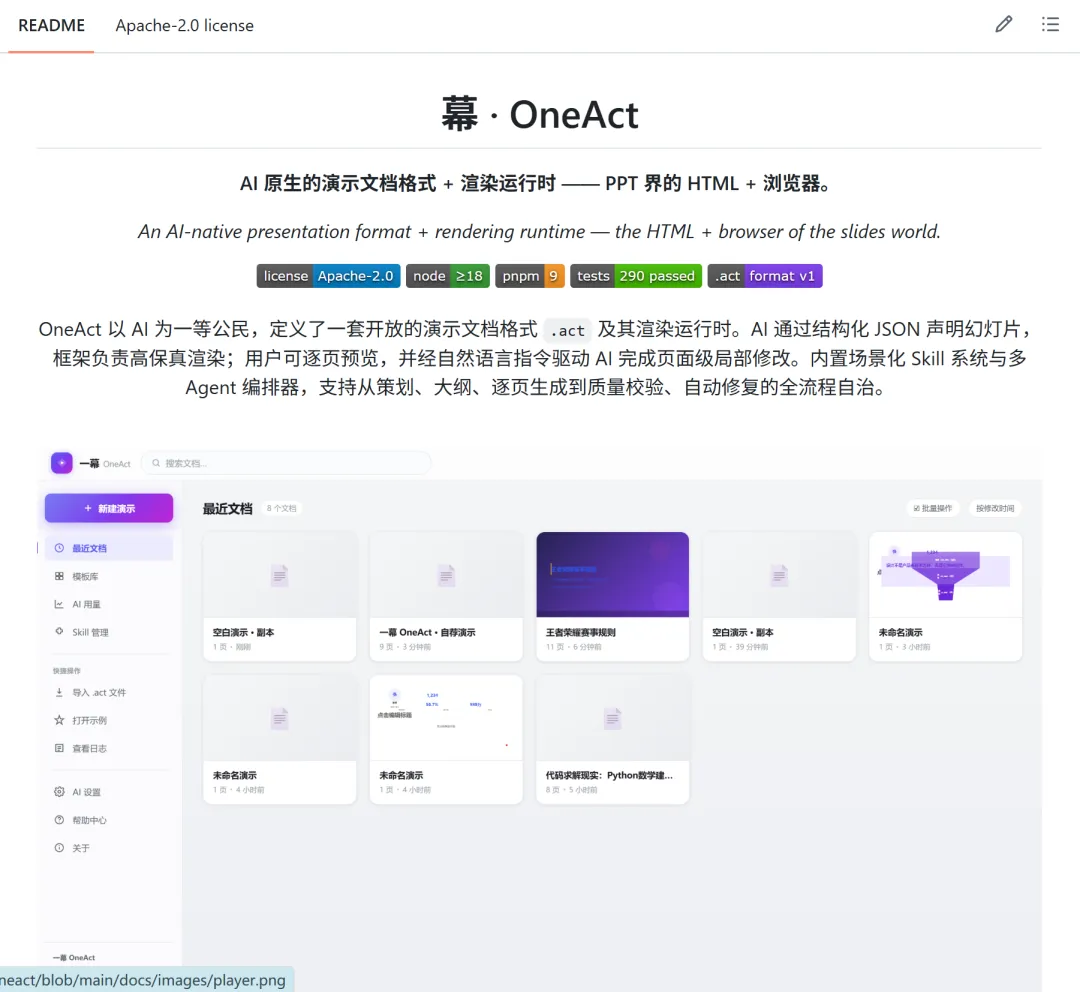Click the tests 290 passed badge
The height and width of the screenshot is (992, 1080).
tap(636, 276)
